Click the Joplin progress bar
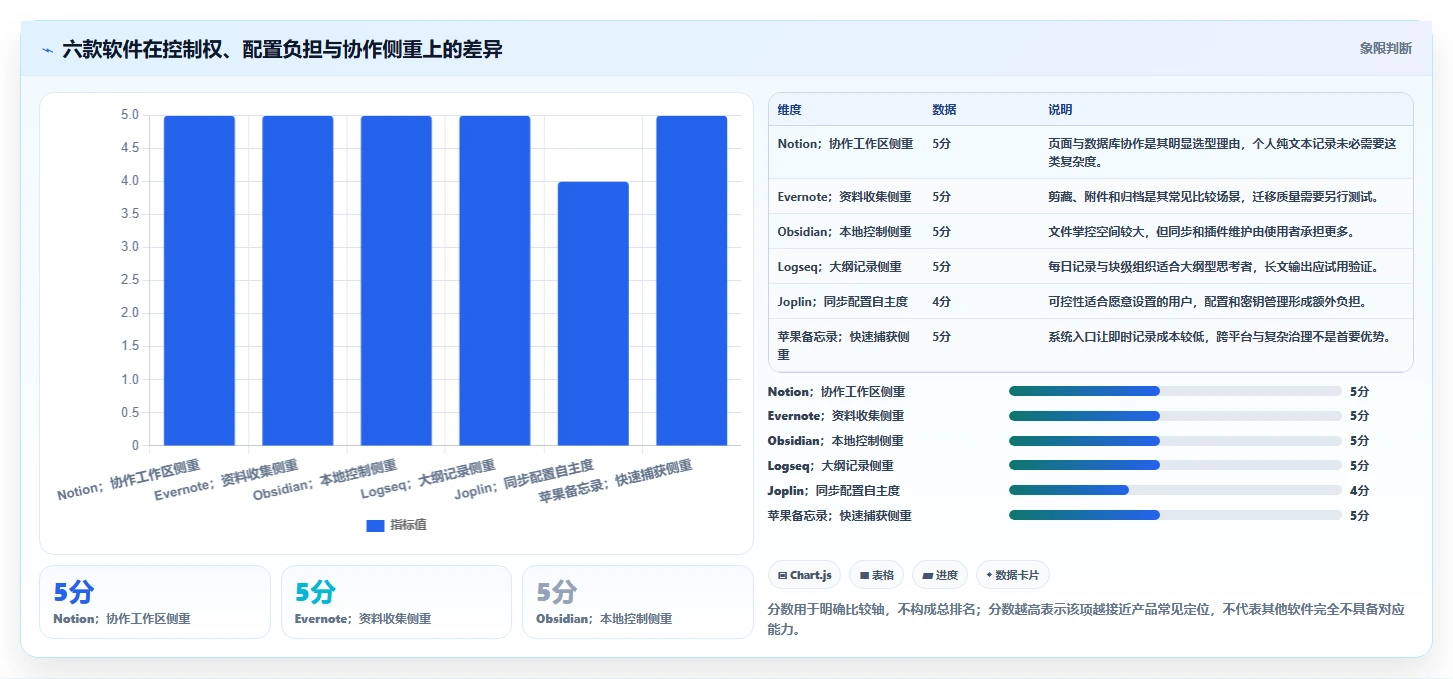Image resolution: width=1453 pixels, height=679 pixels. (x=1175, y=490)
